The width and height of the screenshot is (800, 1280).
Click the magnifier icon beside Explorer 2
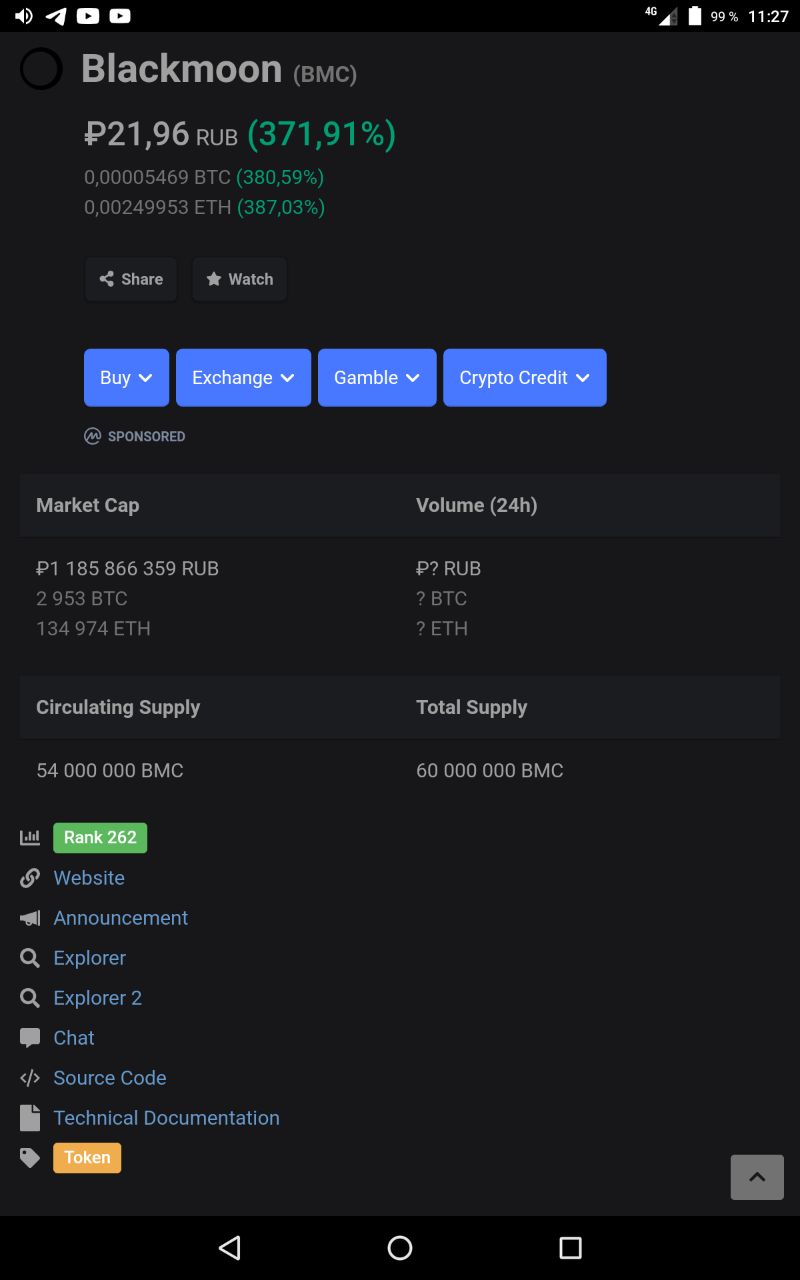point(30,998)
